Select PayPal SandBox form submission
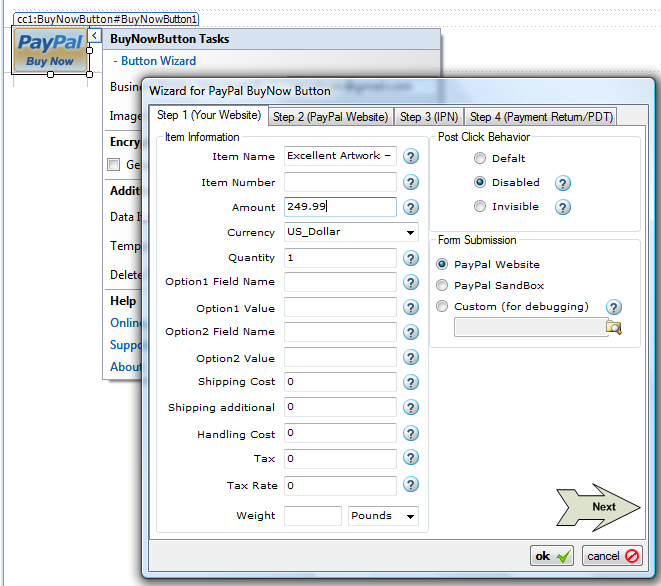Screen dimensions: 661x586 [x=443, y=285]
